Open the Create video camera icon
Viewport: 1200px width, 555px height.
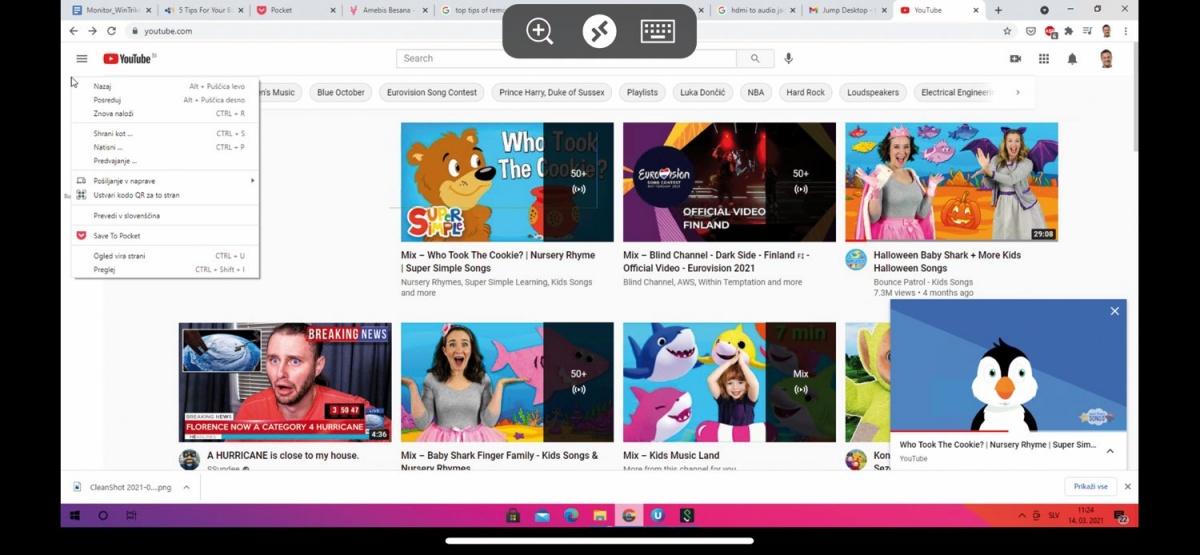(x=1016, y=59)
